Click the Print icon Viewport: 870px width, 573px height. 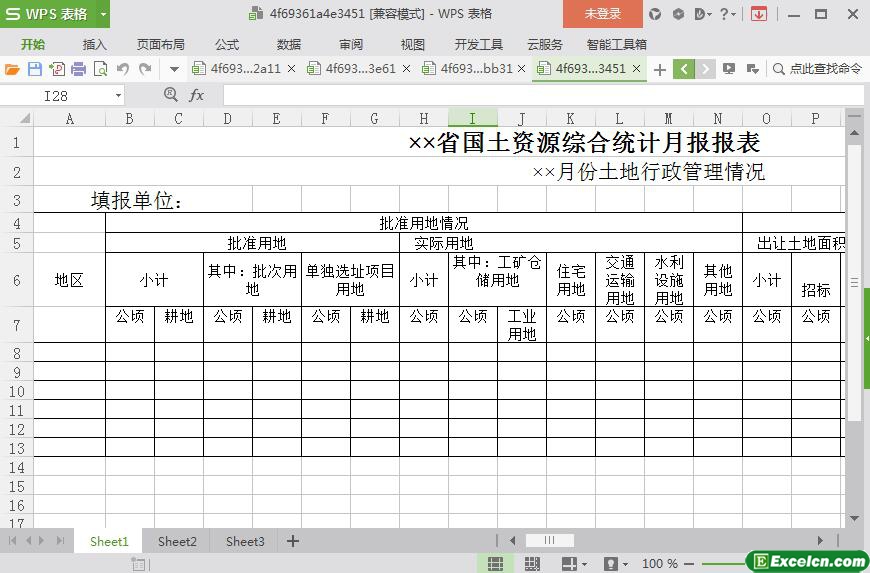(x=78, y=69)
